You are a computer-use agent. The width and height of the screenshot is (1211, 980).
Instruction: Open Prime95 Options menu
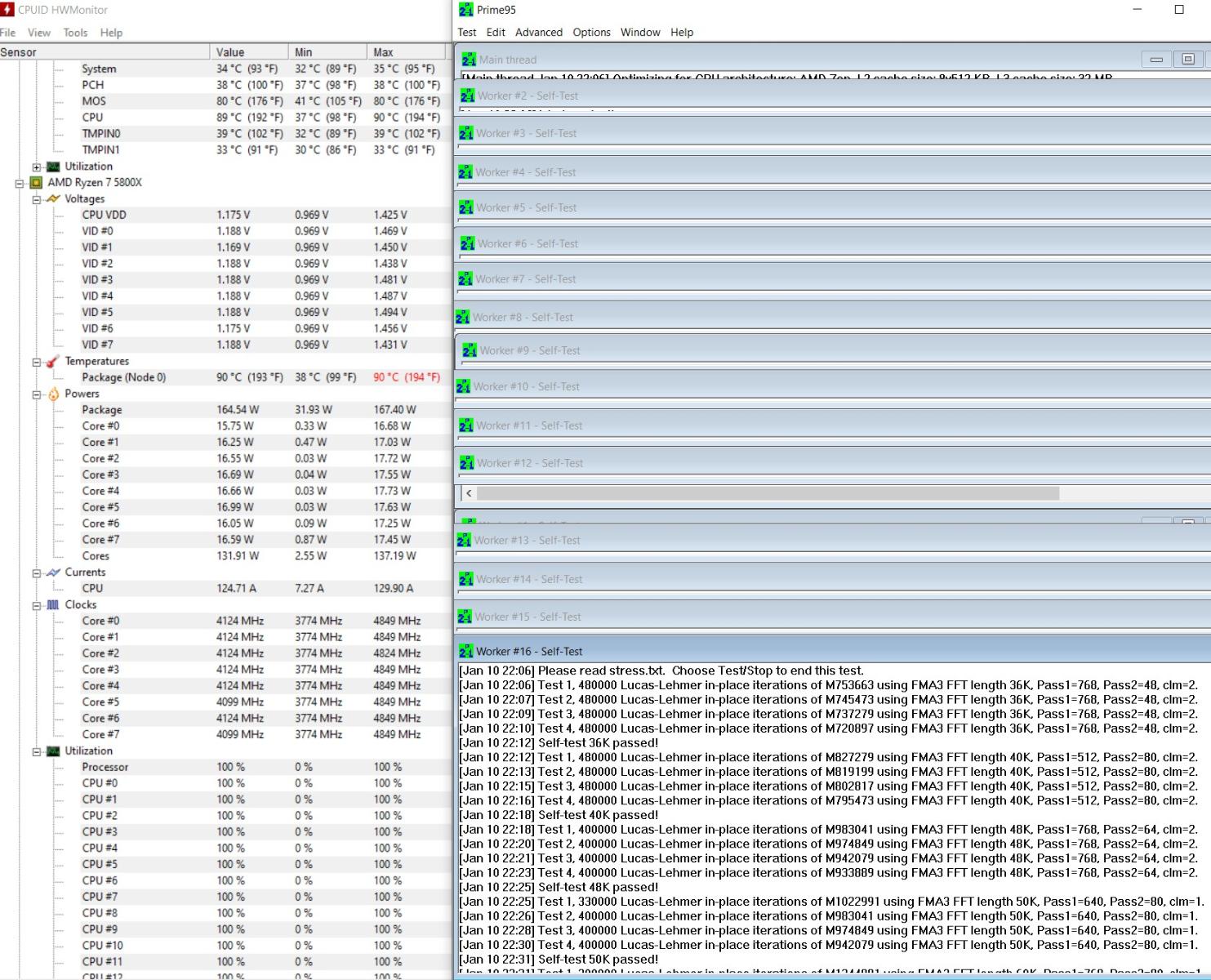[x=591, y=33]
